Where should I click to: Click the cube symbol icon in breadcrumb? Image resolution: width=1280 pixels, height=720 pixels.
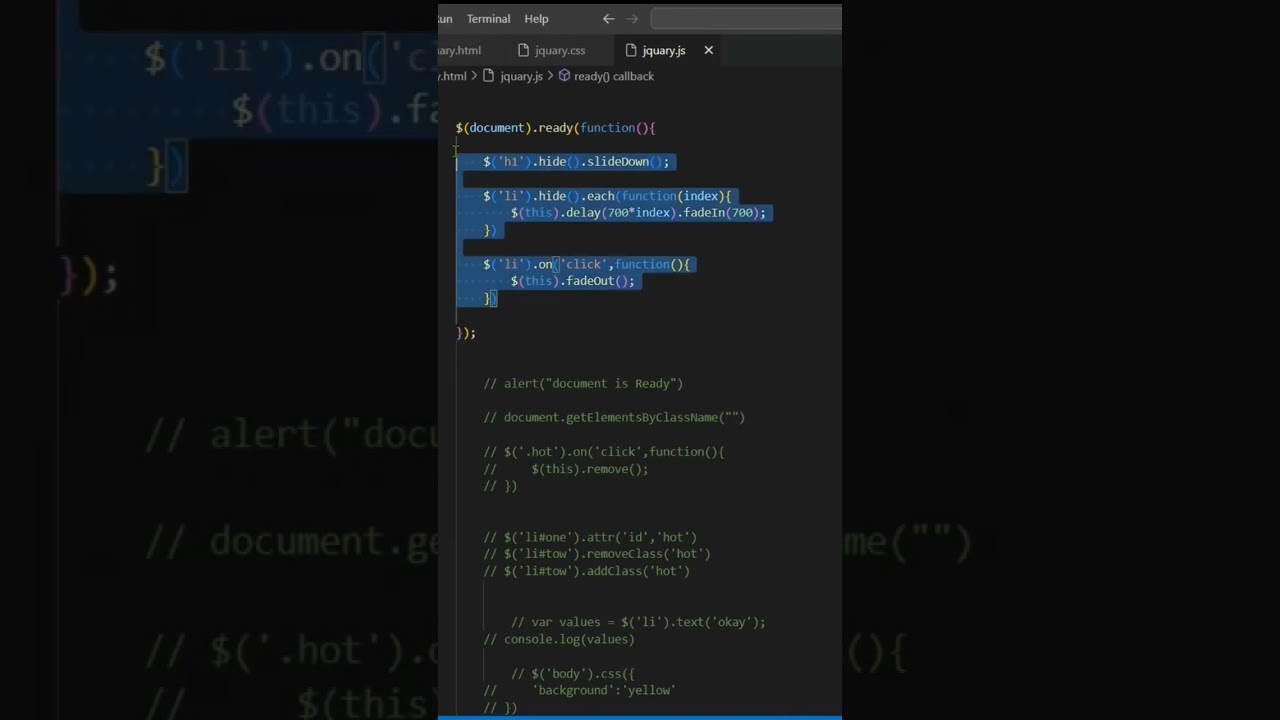[564, 76]
